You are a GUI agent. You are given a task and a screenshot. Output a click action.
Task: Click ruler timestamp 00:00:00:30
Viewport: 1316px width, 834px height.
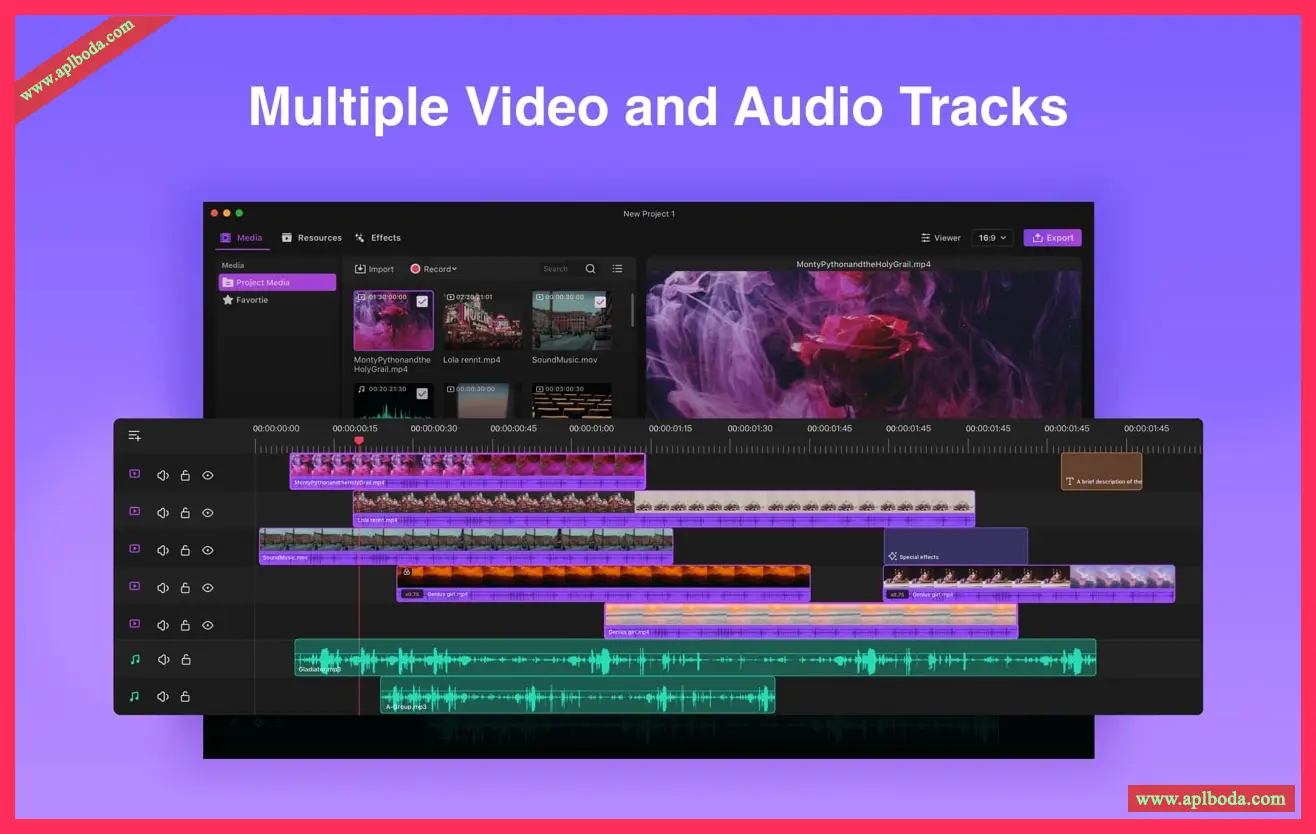tap(434, 428)
